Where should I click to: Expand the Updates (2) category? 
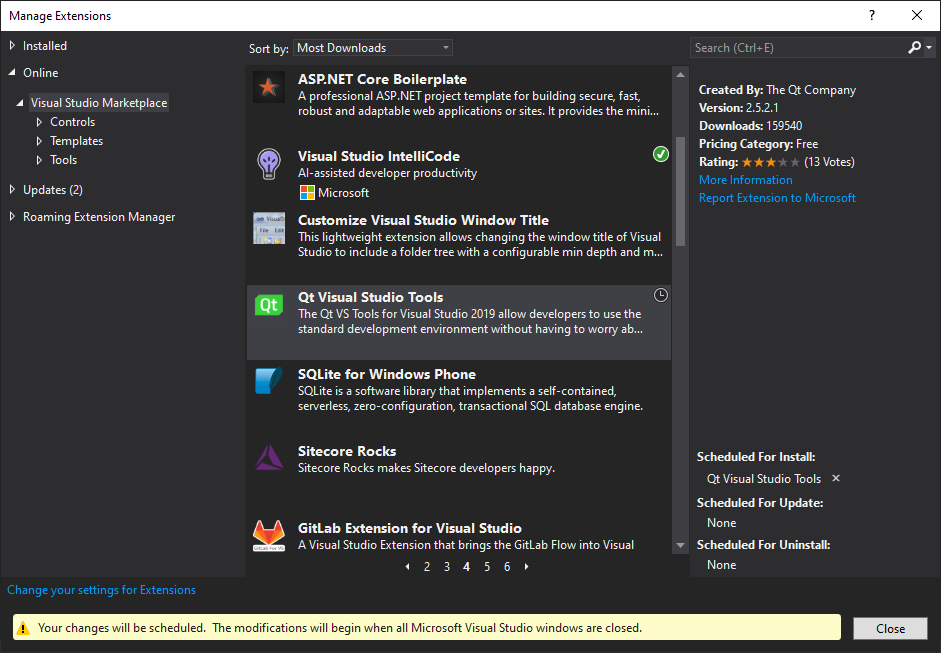pyautogui.click(x=12, y=190)
